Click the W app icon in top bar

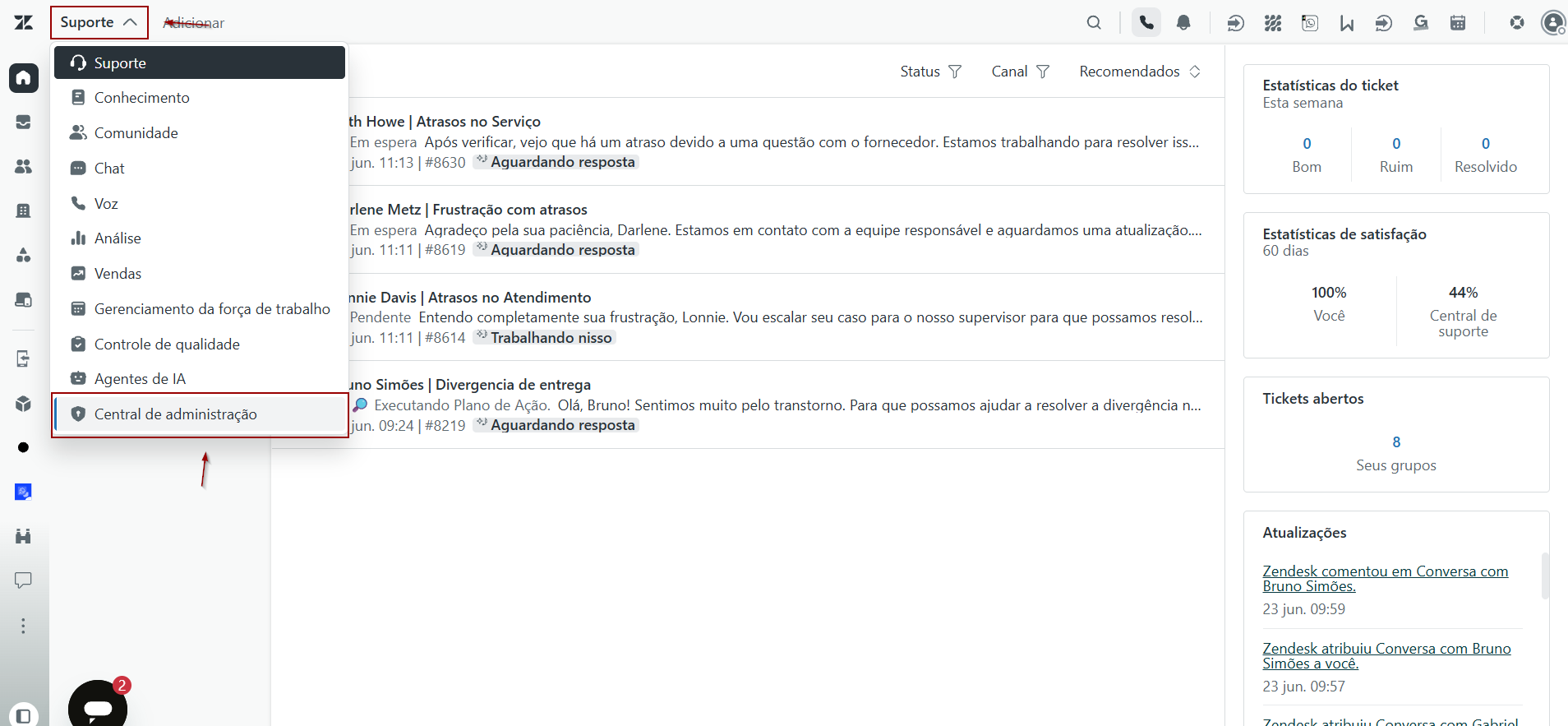point(1347,22)
